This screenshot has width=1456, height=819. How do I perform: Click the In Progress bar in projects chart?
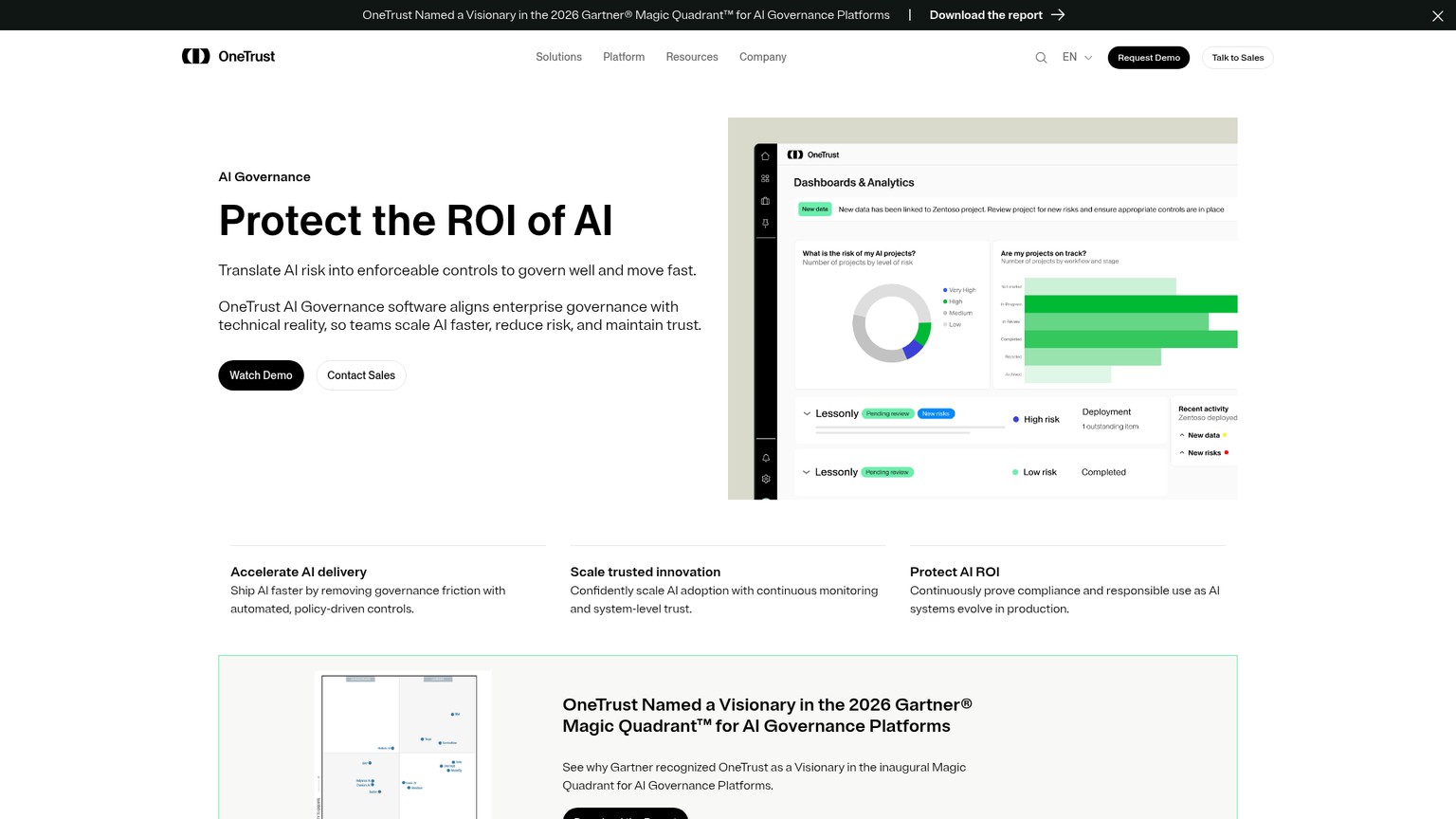coord(1131,303)
